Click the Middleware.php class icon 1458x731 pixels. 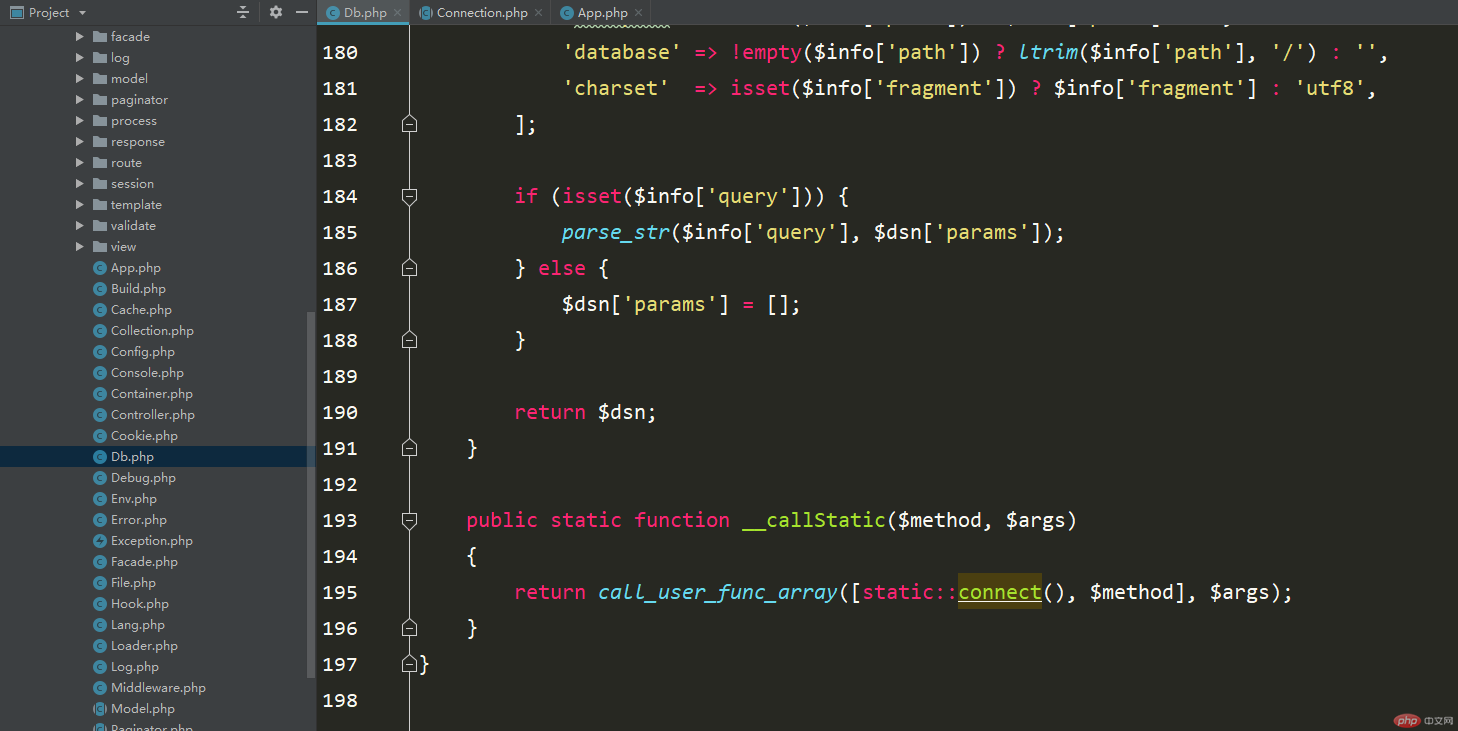pos(100,688)
